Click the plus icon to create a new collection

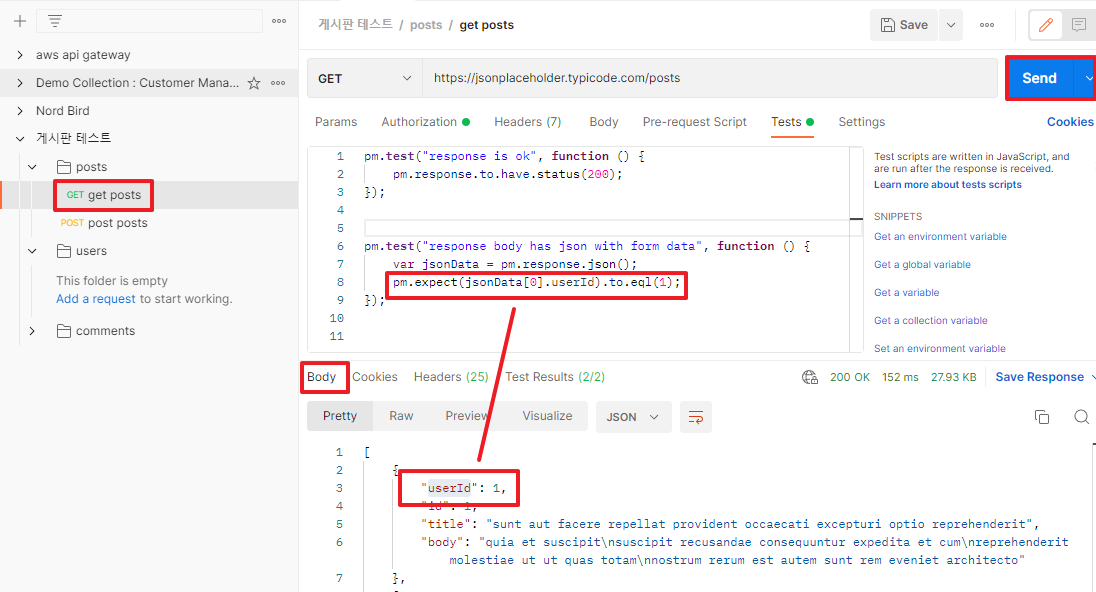[20, 21]
